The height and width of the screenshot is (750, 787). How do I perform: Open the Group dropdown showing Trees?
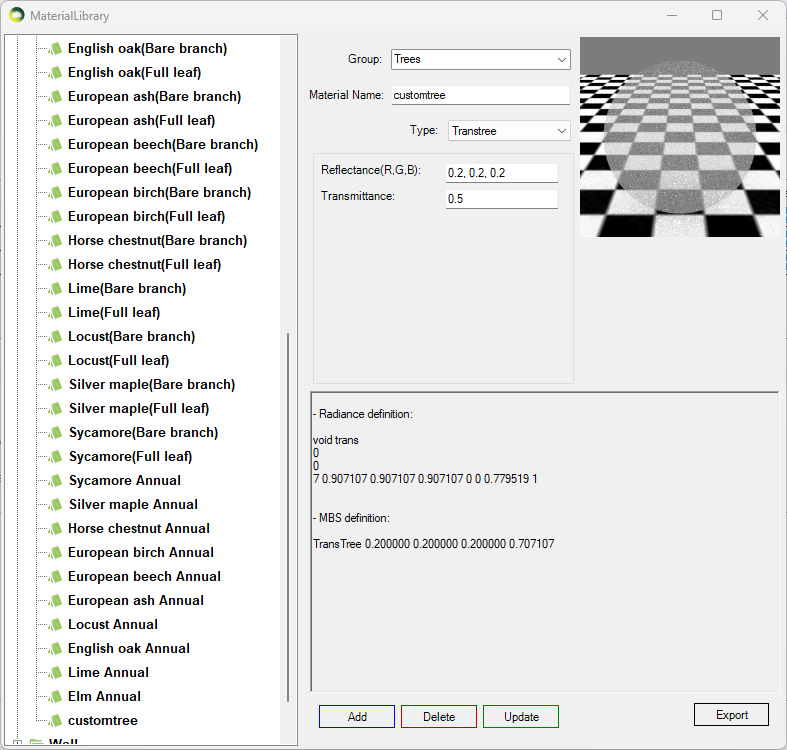(x=480, y=59)
